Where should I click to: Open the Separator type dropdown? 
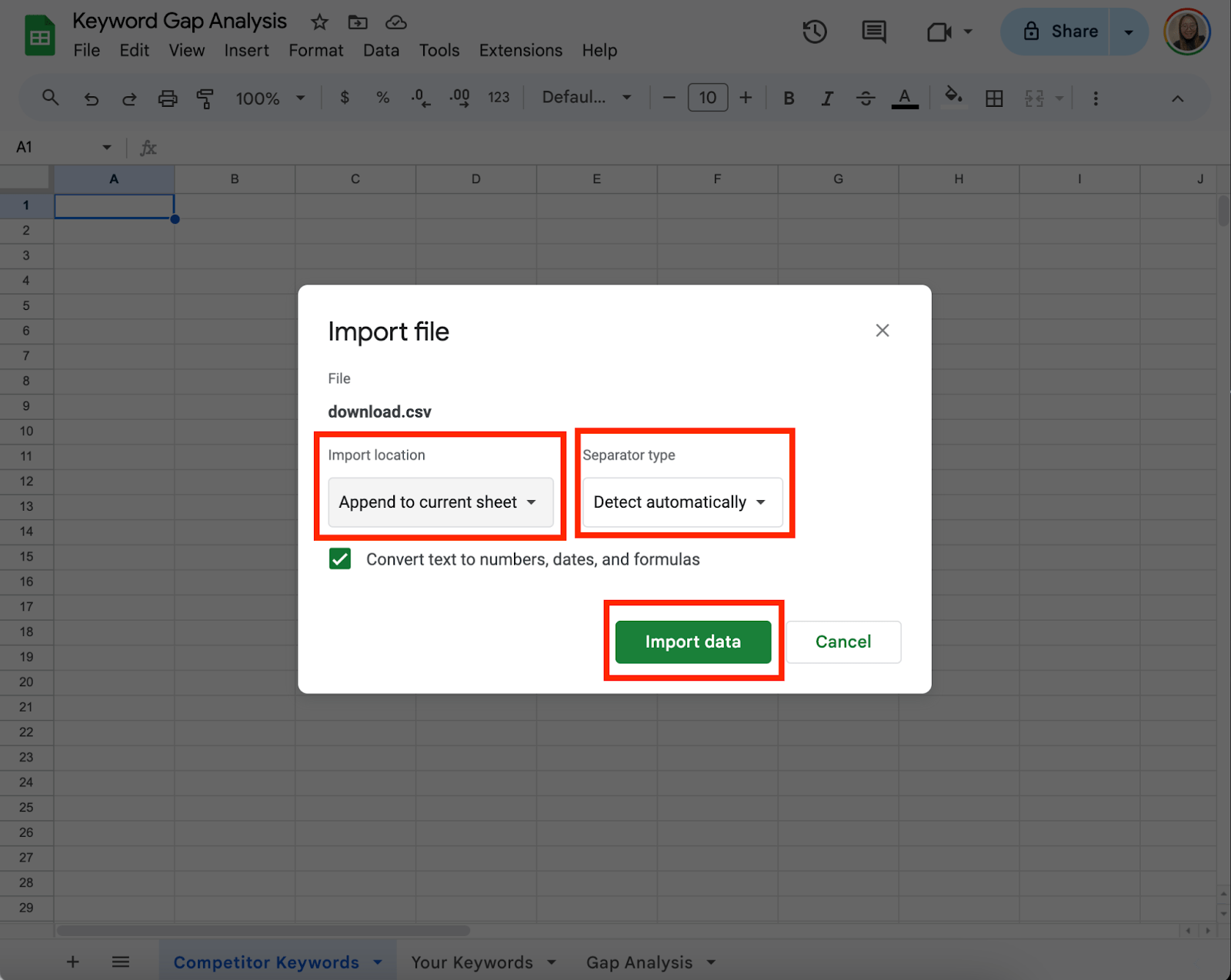click(682, 502)
